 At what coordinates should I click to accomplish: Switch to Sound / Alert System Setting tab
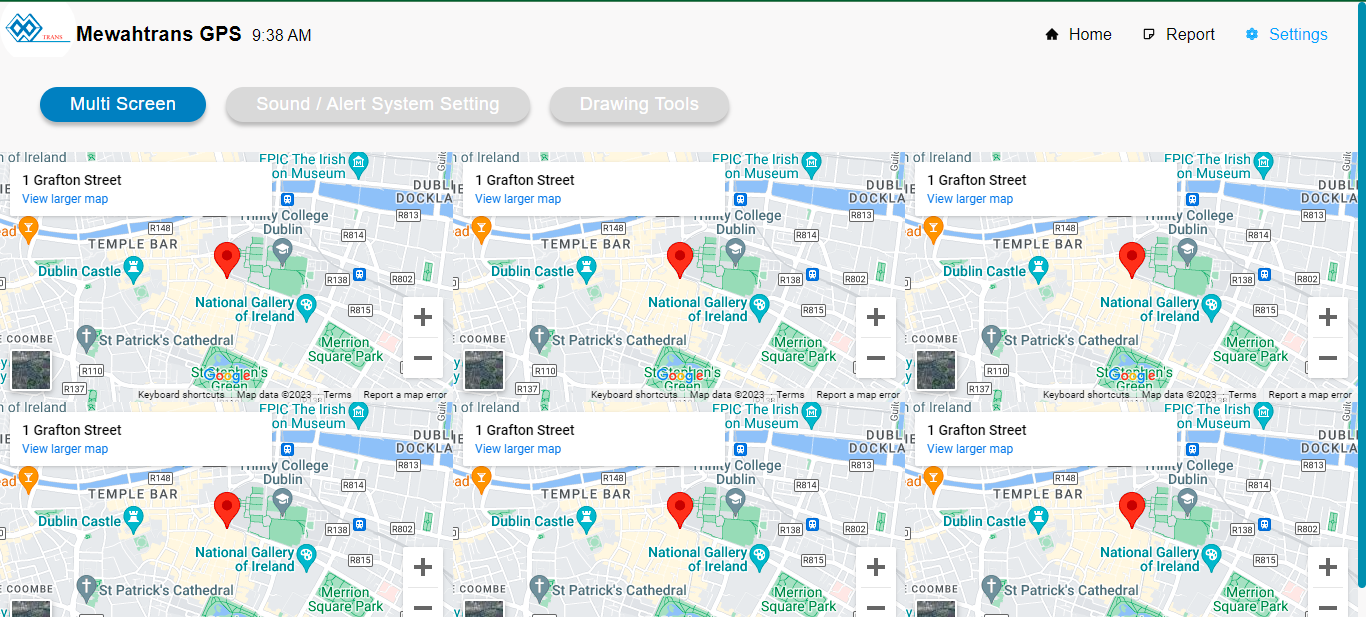tap(378, 104)
